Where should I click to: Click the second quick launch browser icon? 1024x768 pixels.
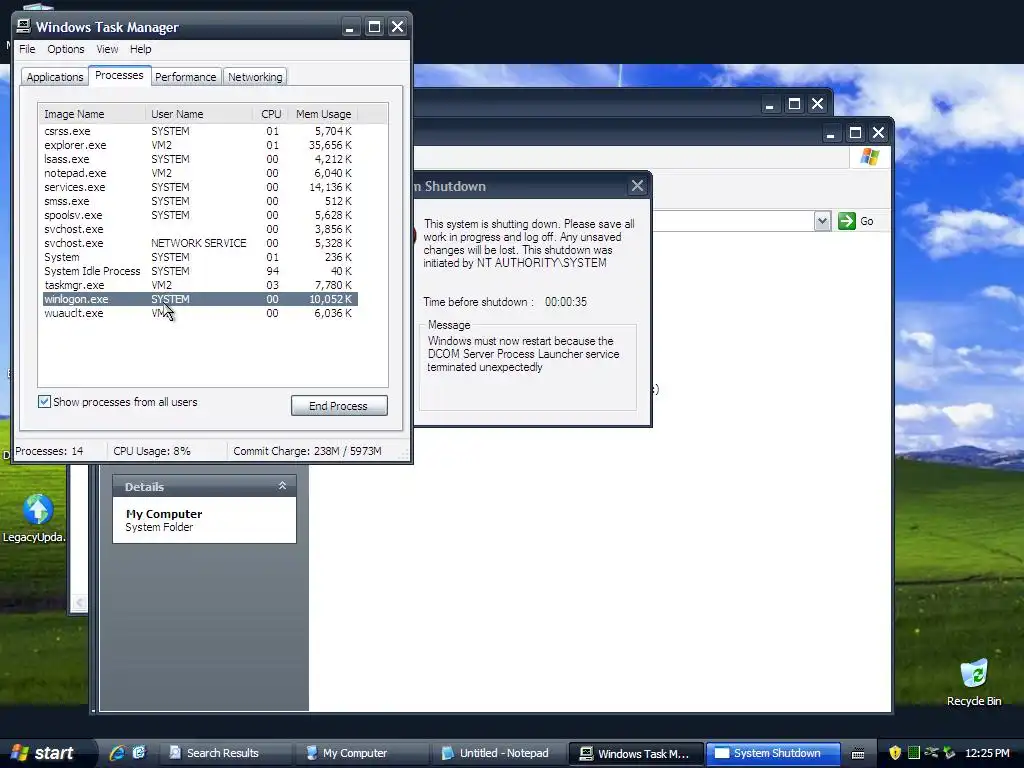(139, 753)
